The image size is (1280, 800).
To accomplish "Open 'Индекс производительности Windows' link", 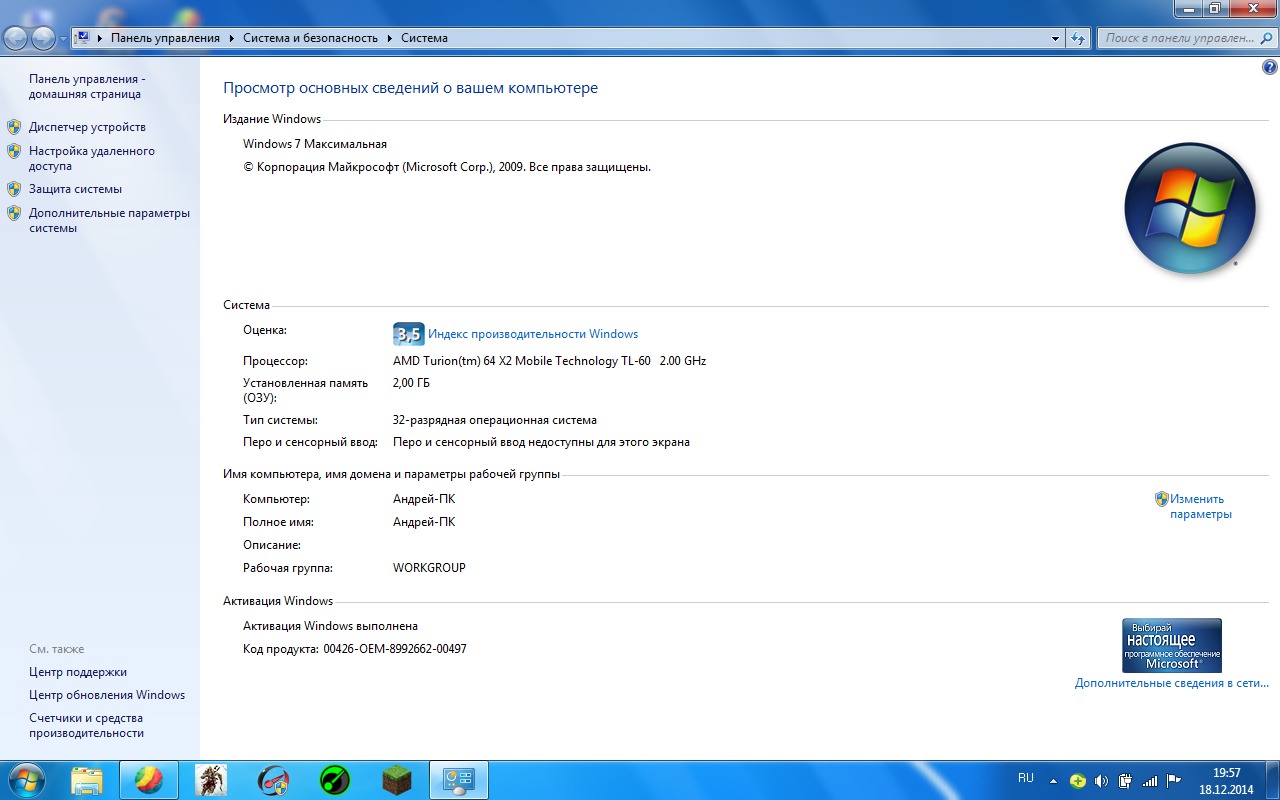I will (533, 334).
